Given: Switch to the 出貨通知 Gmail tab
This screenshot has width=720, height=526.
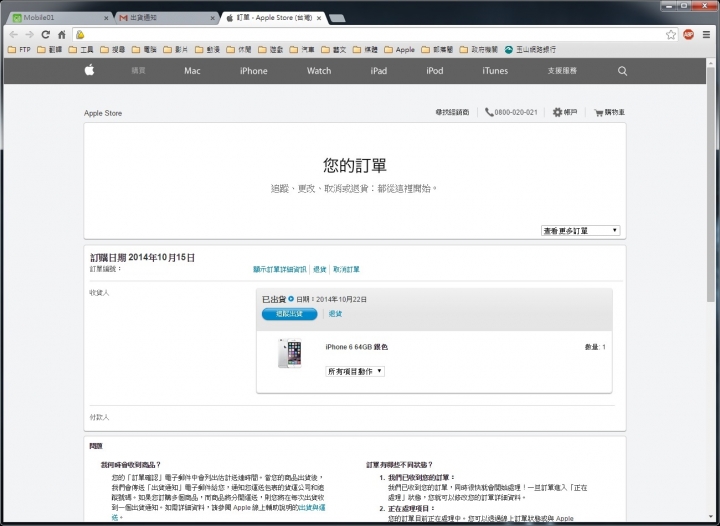Looking at the screenshot, I should 166,18.
